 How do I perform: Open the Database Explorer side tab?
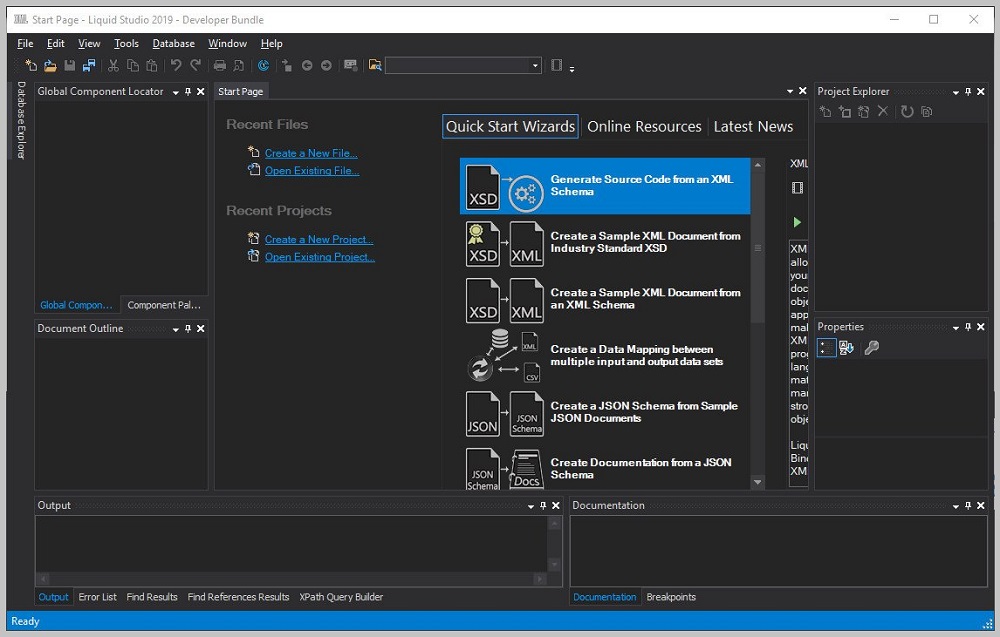[21, 120]
